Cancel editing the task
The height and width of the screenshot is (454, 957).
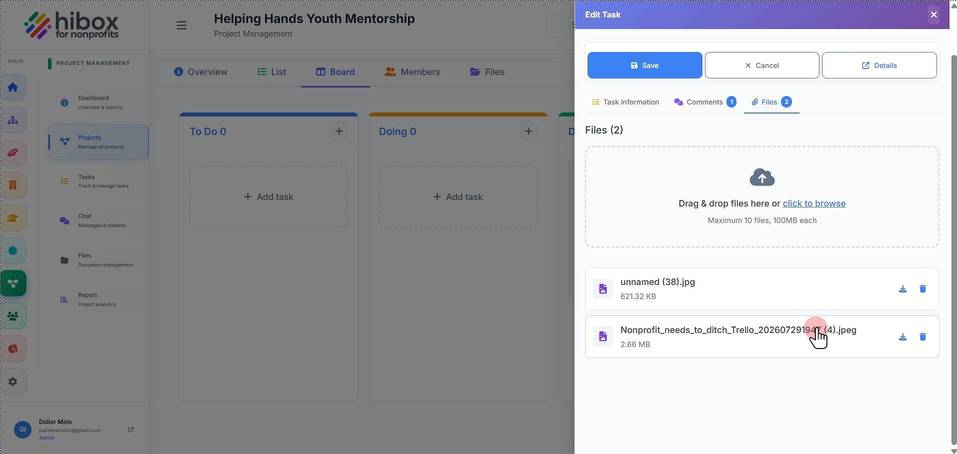click(762, 65)
